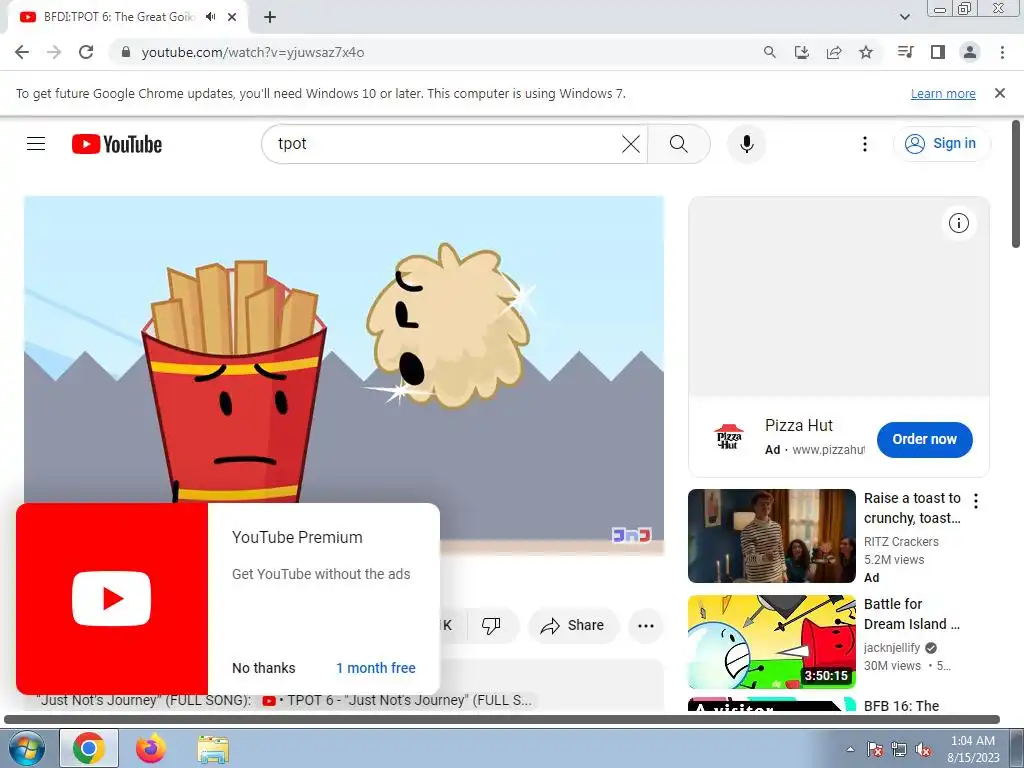This screenshot has width=1024, height=768.
Task: Bookmark this page with the star icon
Action: point(866,52)
